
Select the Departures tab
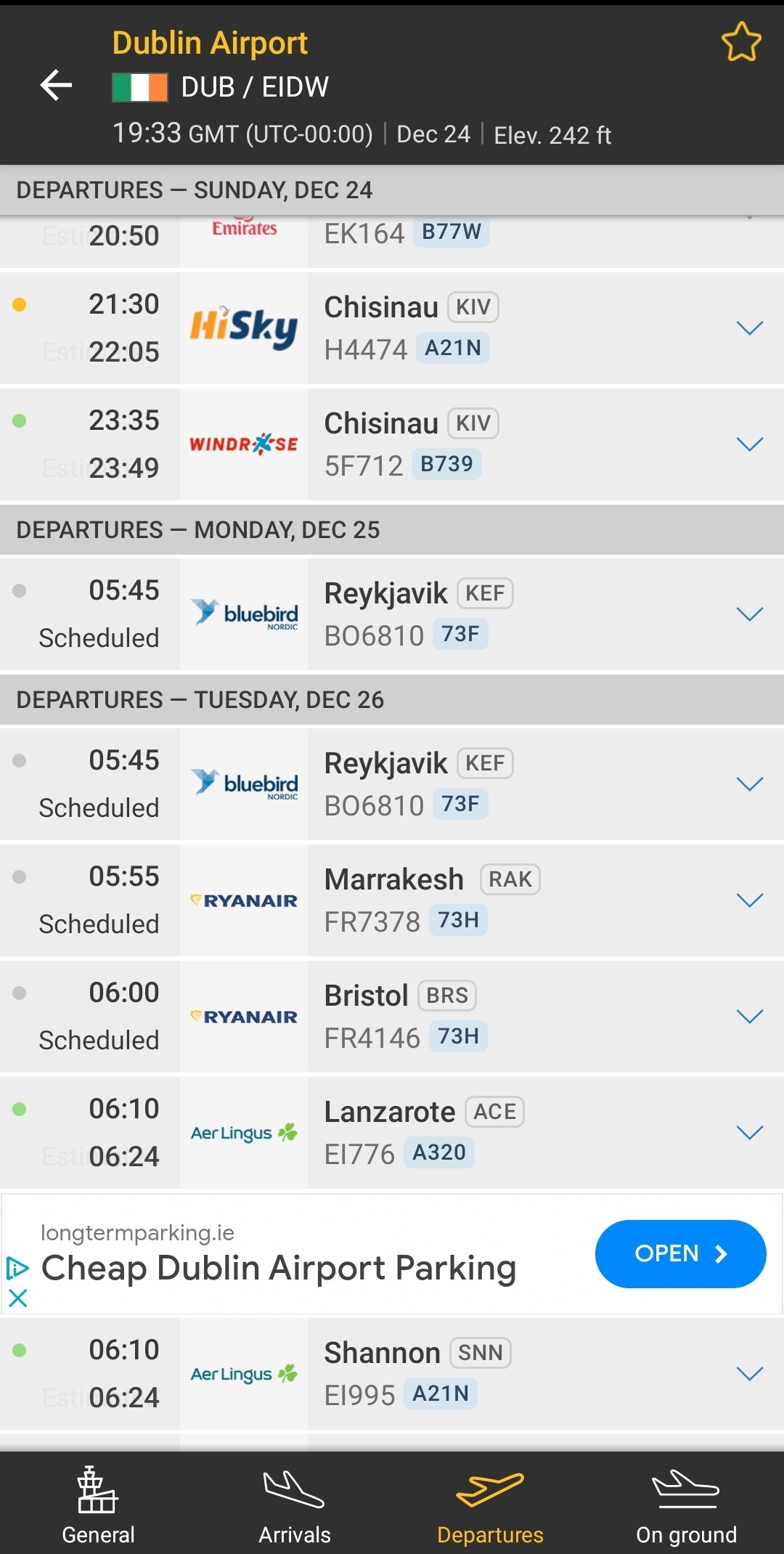click(x=490, y=1505)
